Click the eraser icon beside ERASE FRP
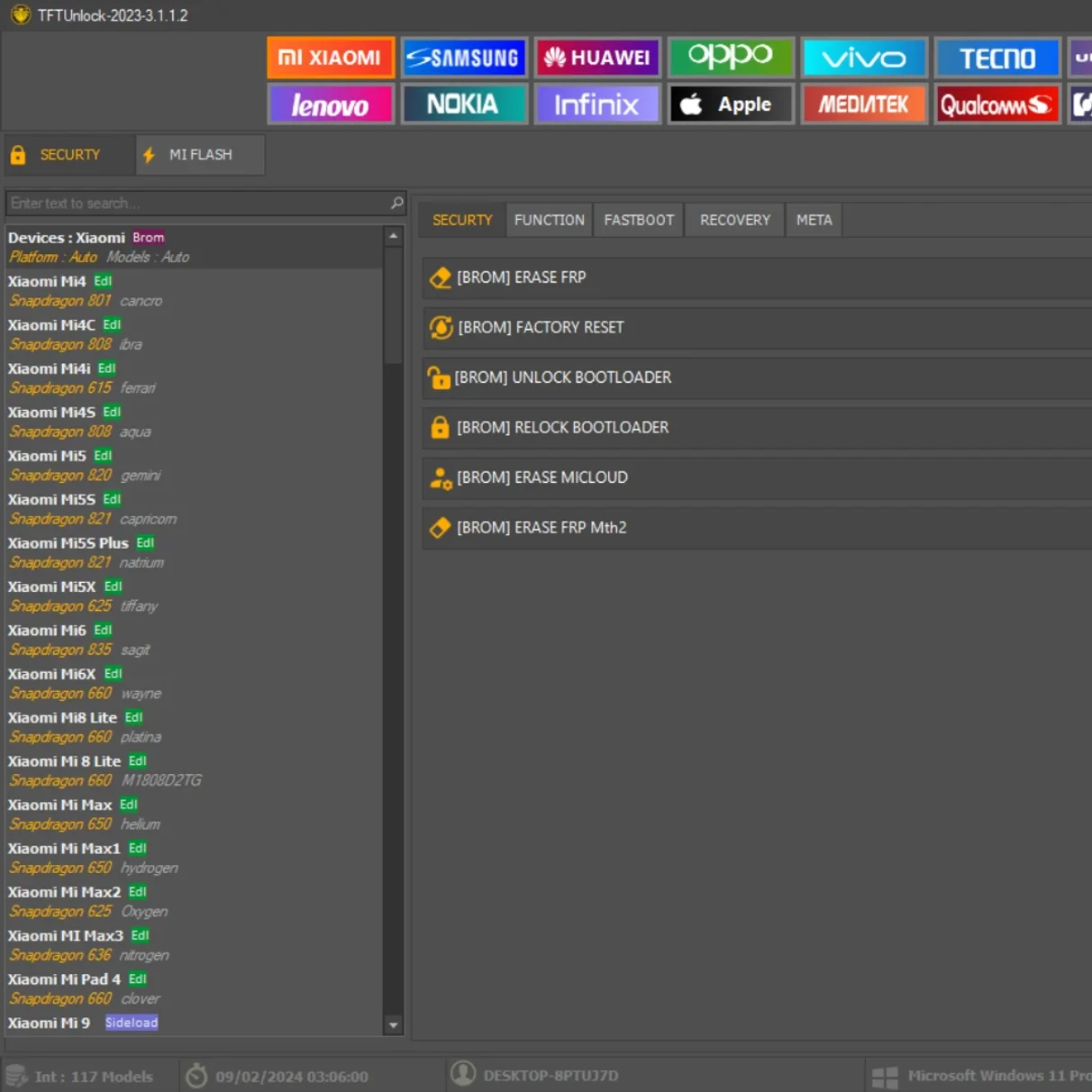Screen dimensions: 1092x1092 (440, 278)
